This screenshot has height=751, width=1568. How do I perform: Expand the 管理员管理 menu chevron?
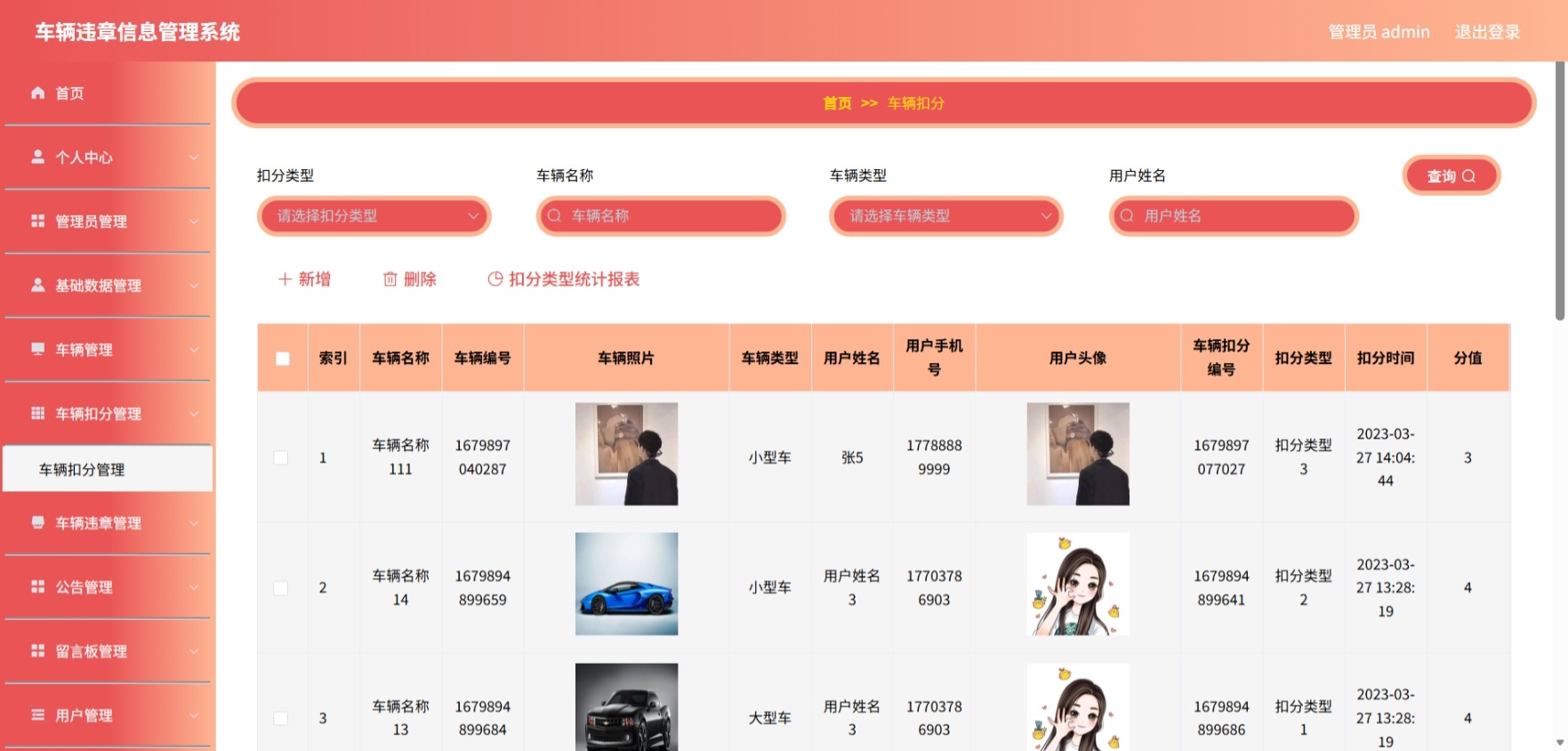tap(194, 222)
